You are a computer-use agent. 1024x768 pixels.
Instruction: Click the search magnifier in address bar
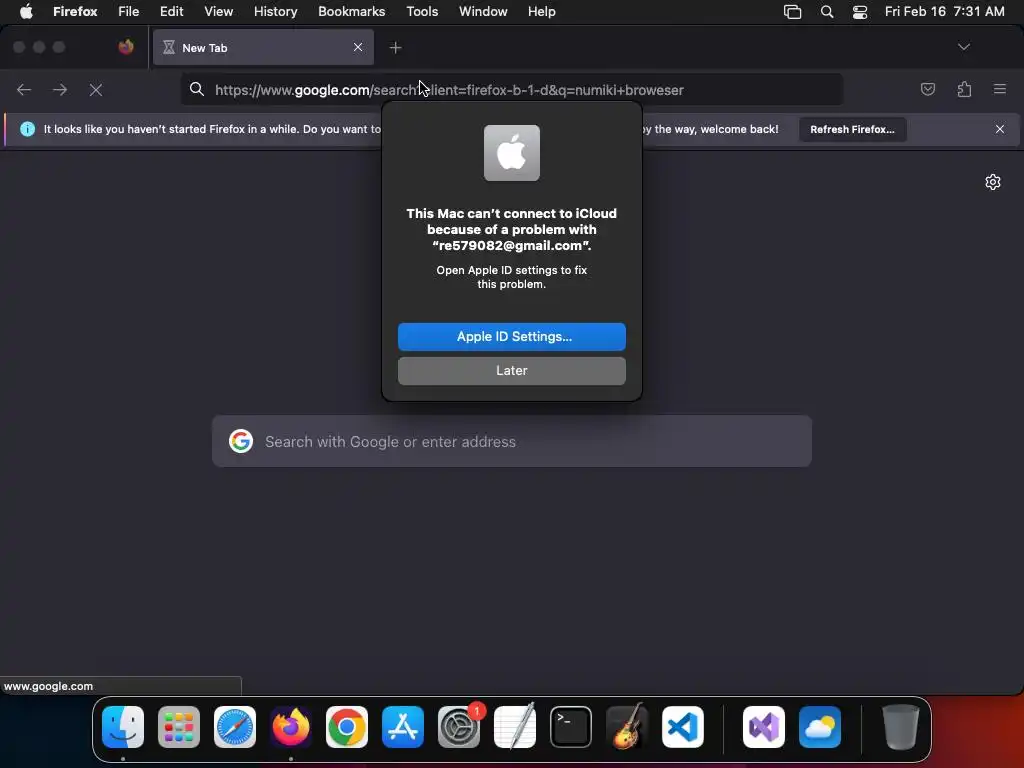(x=197, y=89)
